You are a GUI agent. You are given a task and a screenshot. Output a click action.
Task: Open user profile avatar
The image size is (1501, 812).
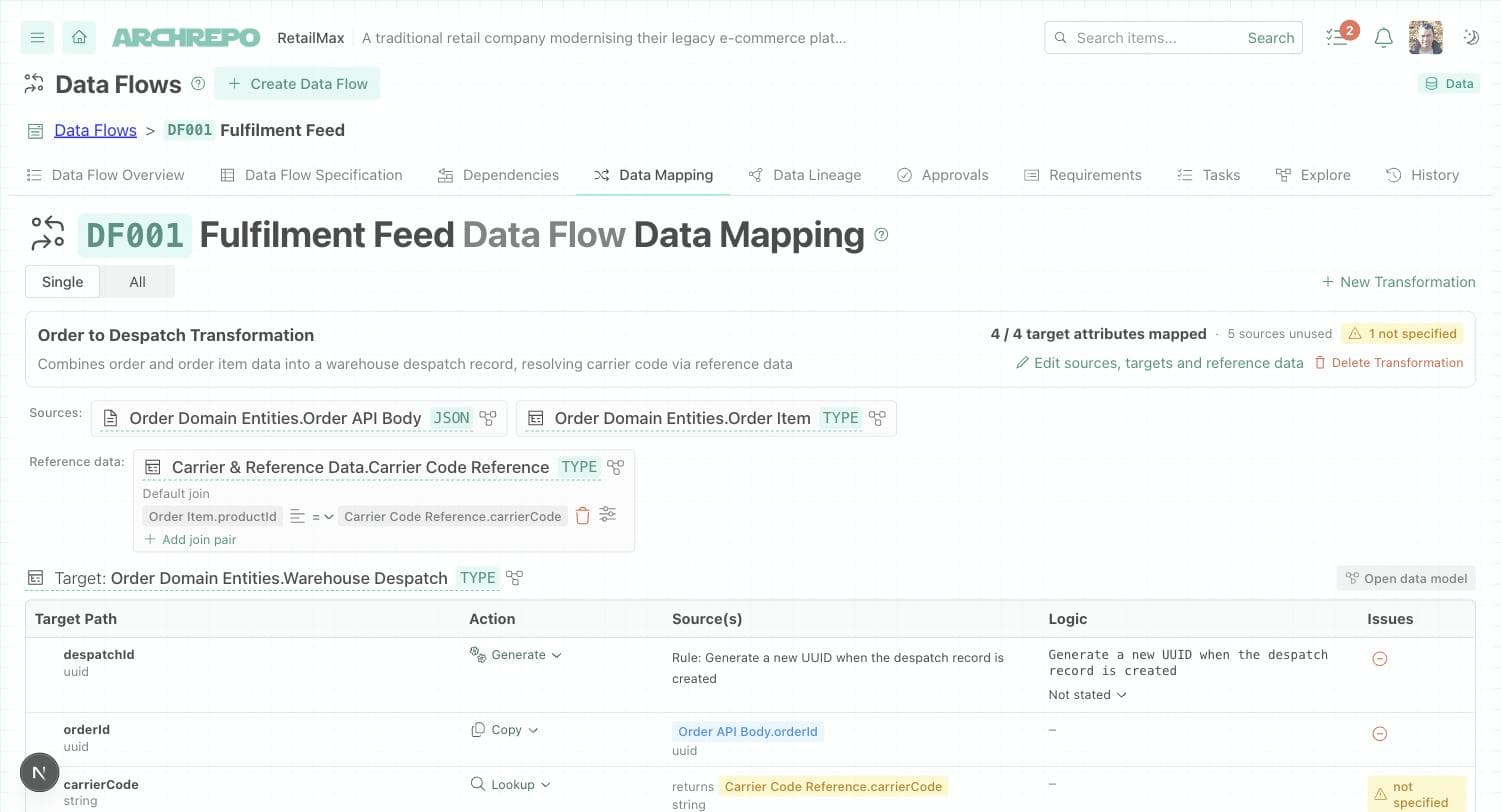pos(1426,38)
